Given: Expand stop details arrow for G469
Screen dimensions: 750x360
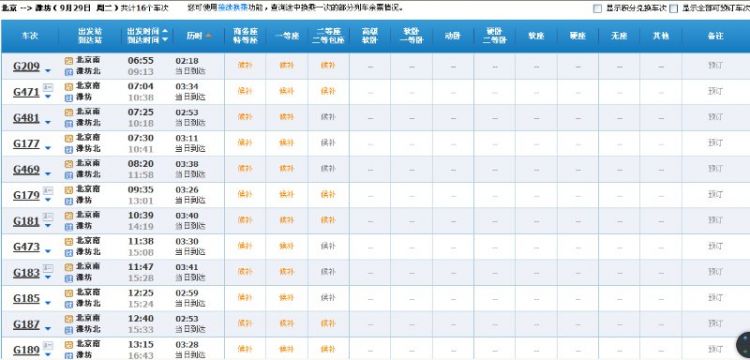Looking at the screenshot, I should 47,175.
